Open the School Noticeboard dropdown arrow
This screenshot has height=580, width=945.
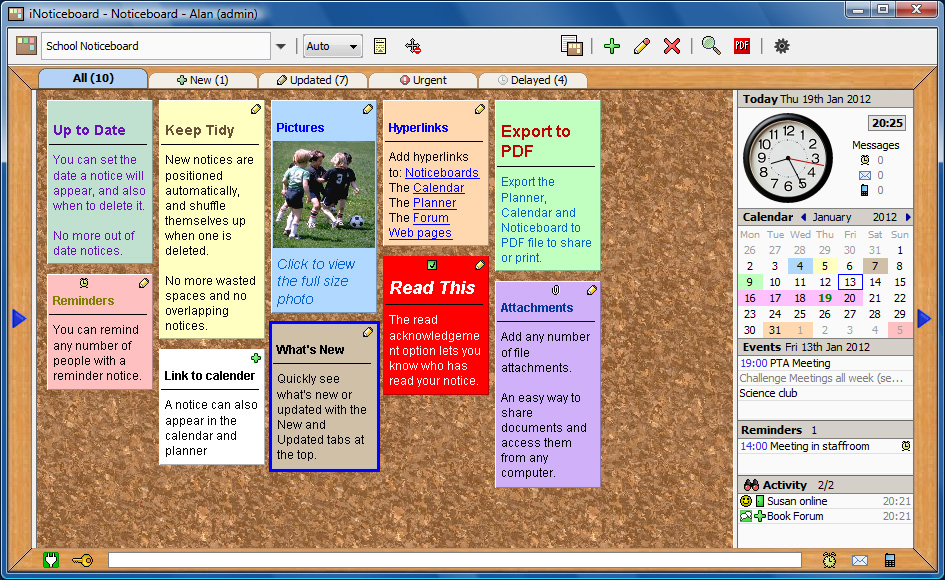281,46
